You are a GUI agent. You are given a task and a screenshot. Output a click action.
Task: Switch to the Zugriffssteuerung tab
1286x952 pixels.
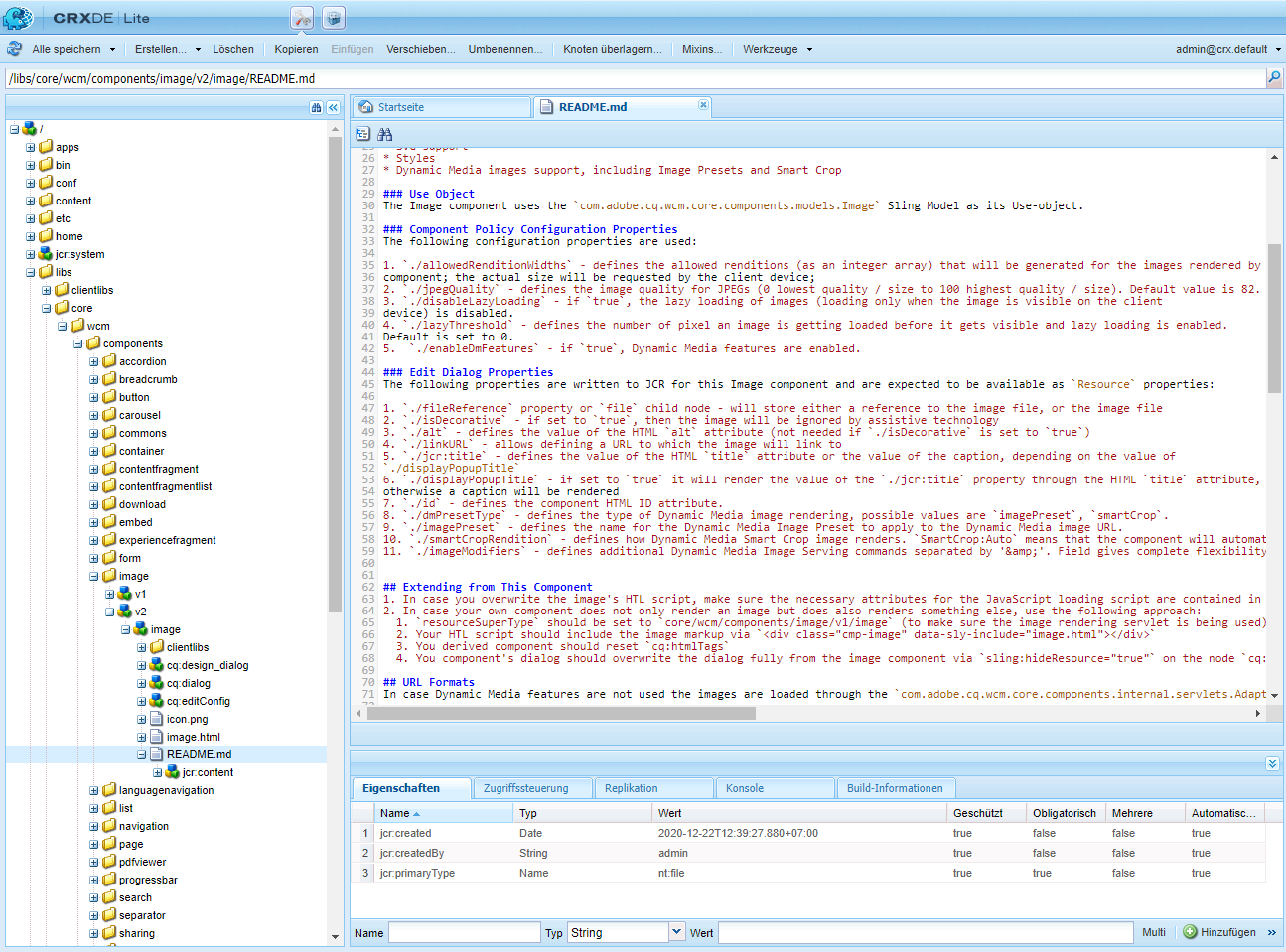click(525, 788)
